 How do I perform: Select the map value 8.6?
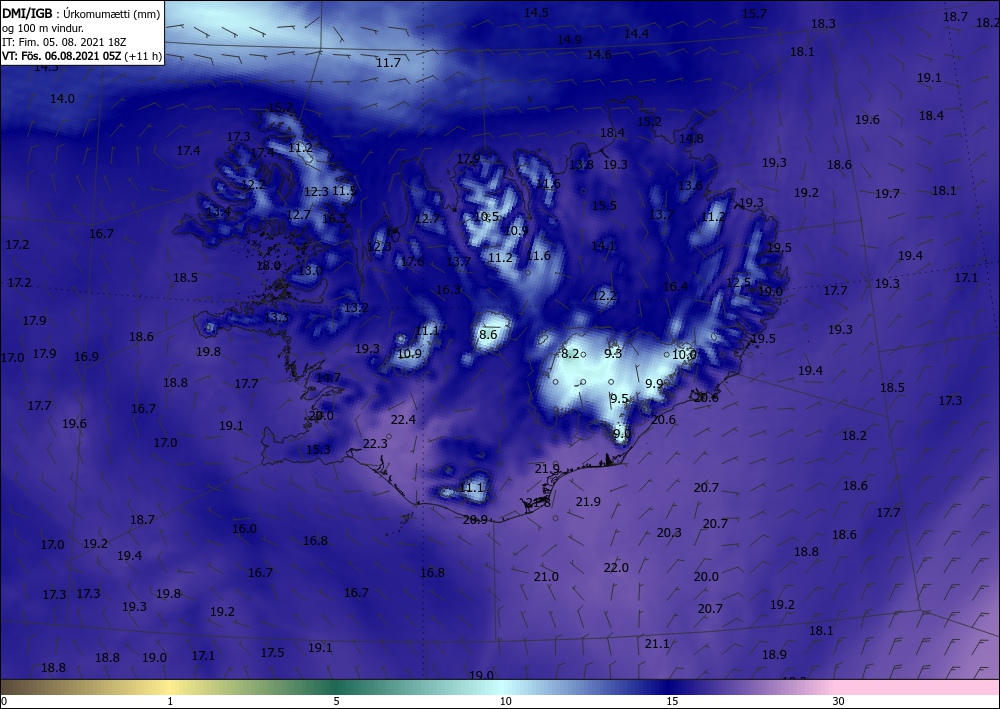click(x=488, y=335)
